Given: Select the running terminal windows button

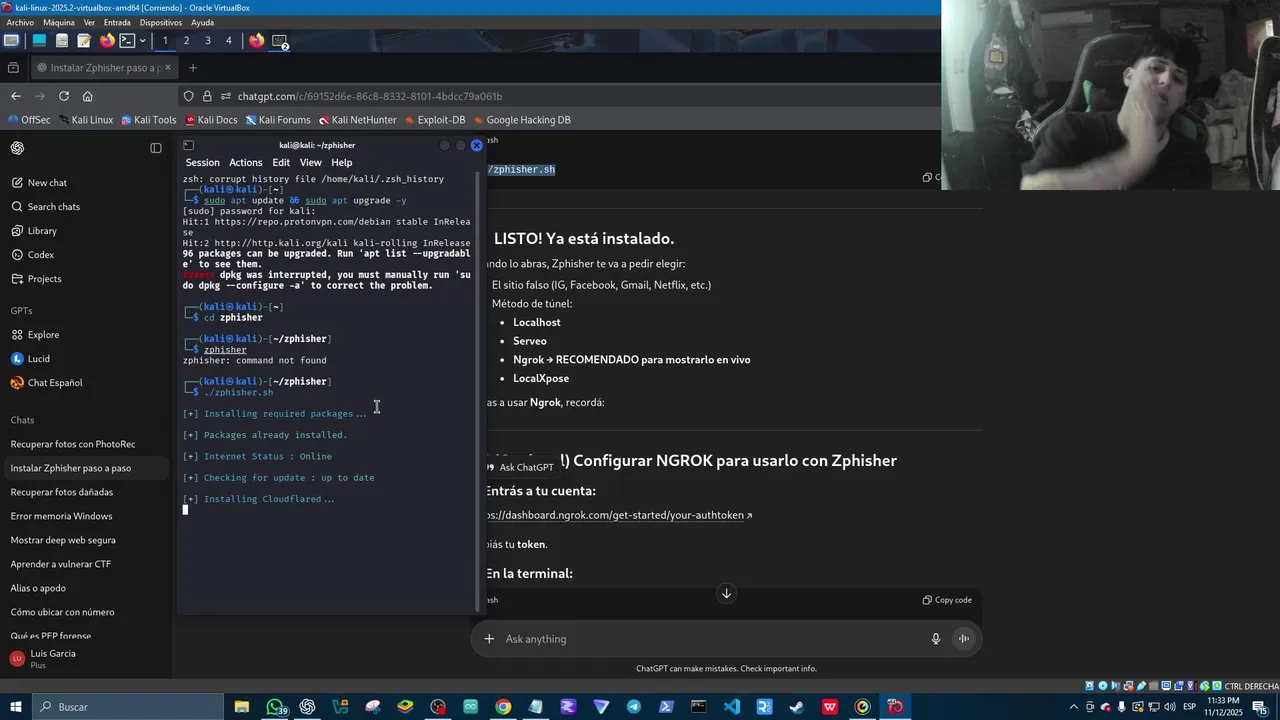Looking at the screenshot, I should [x=280, y=41].
